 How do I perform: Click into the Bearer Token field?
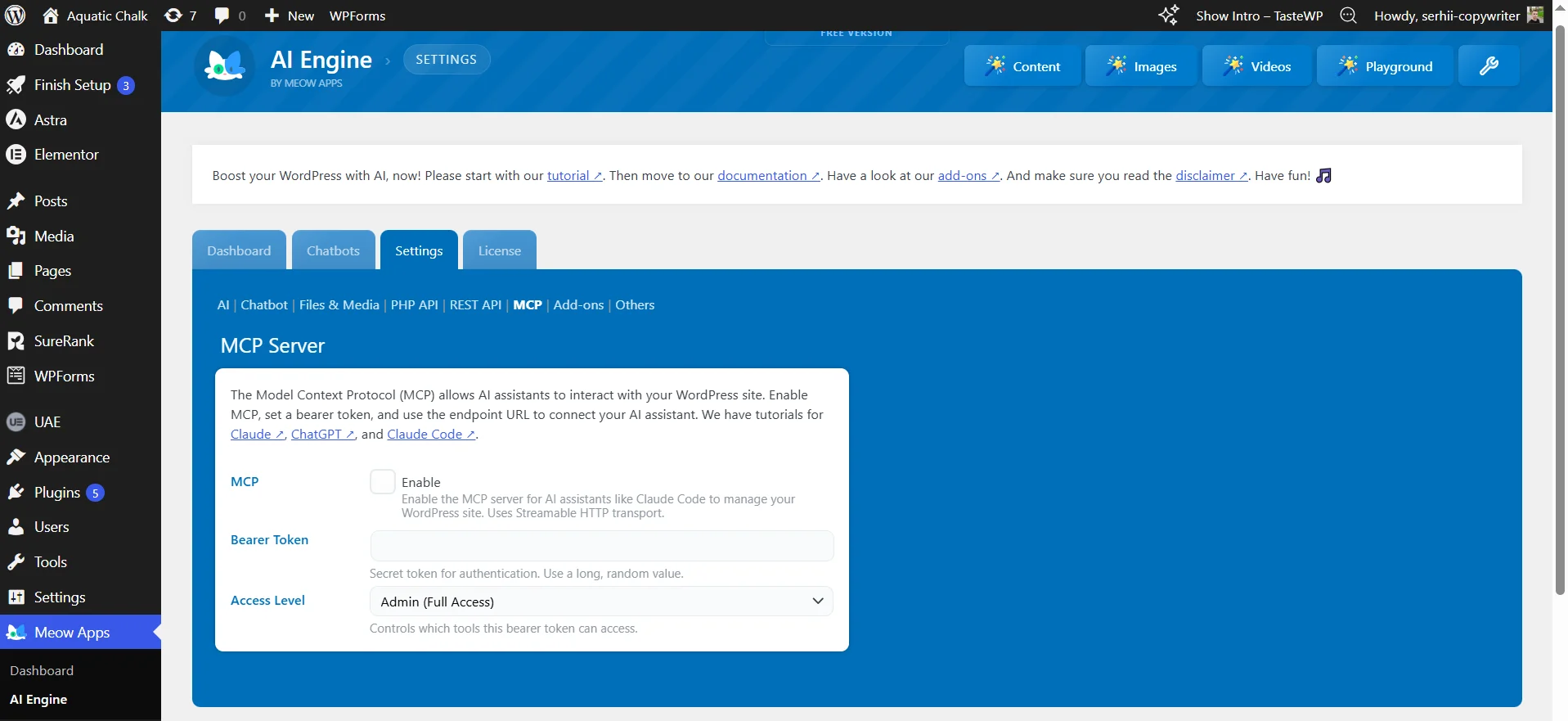tap(602, 546)
